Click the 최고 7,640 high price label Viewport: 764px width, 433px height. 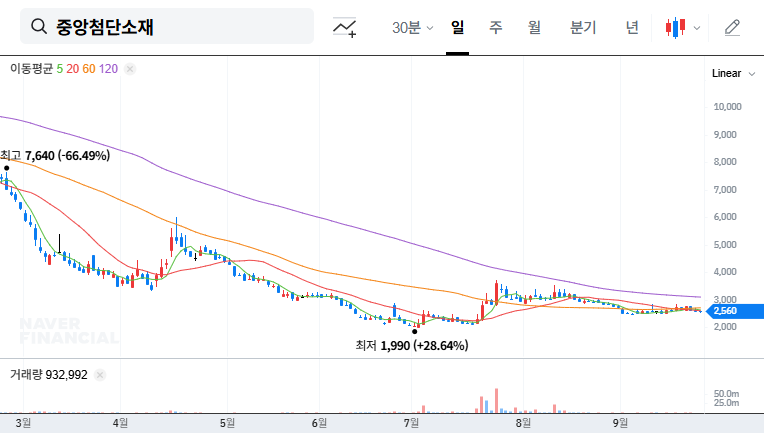point(55,155)
